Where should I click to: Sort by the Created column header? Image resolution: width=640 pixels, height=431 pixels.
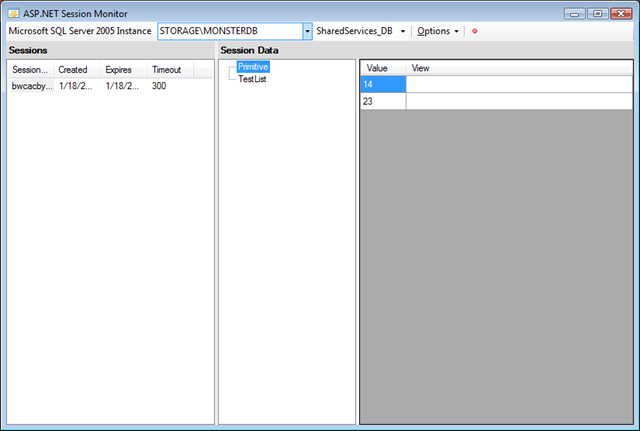pyautogui.click(x=77, y=70)
